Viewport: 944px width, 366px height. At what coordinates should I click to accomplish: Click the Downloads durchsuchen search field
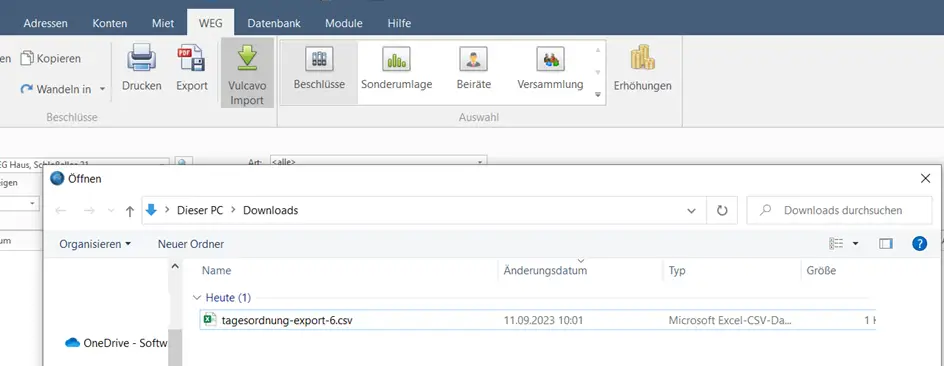click(839, 211)
